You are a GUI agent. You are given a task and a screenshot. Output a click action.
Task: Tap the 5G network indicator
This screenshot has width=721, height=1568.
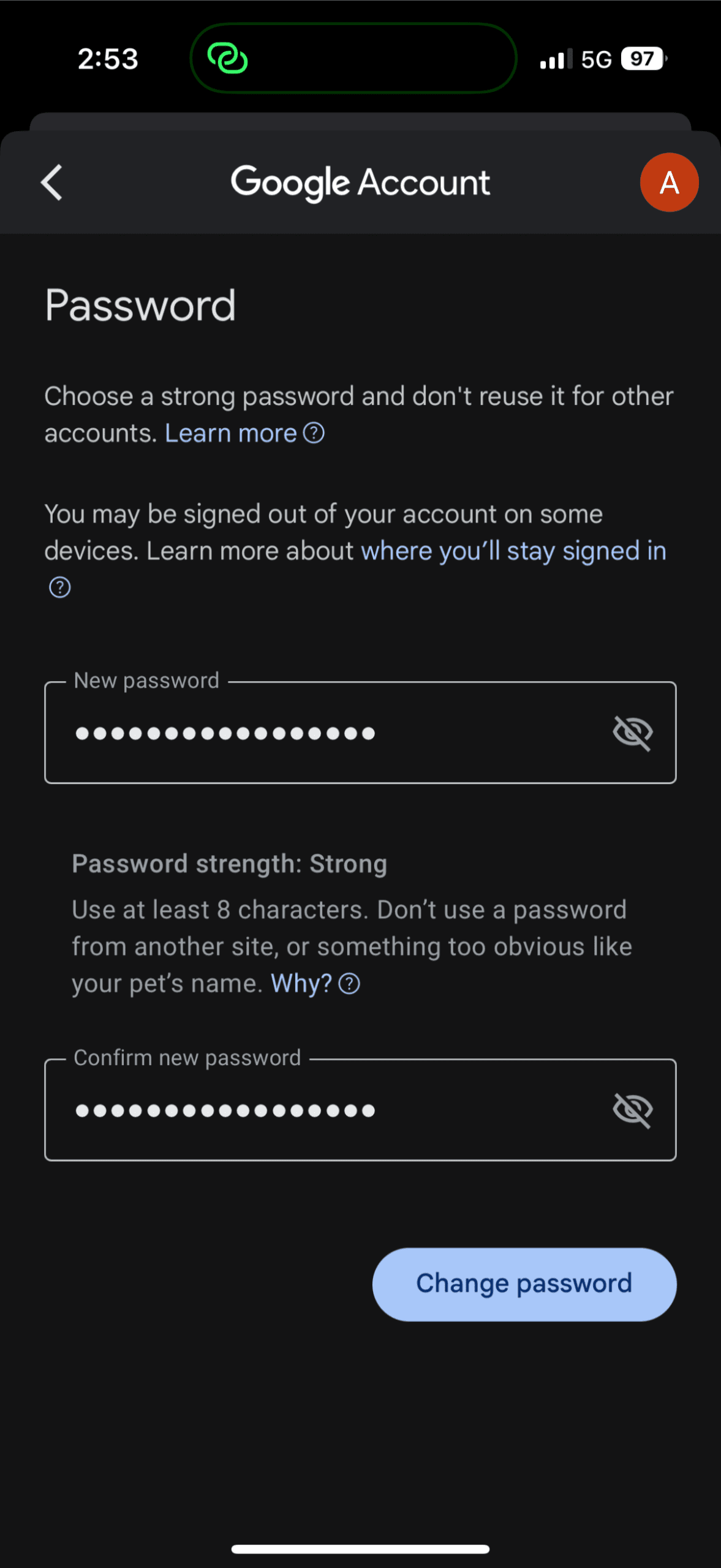pyautogui.click(x=597, y=58)
